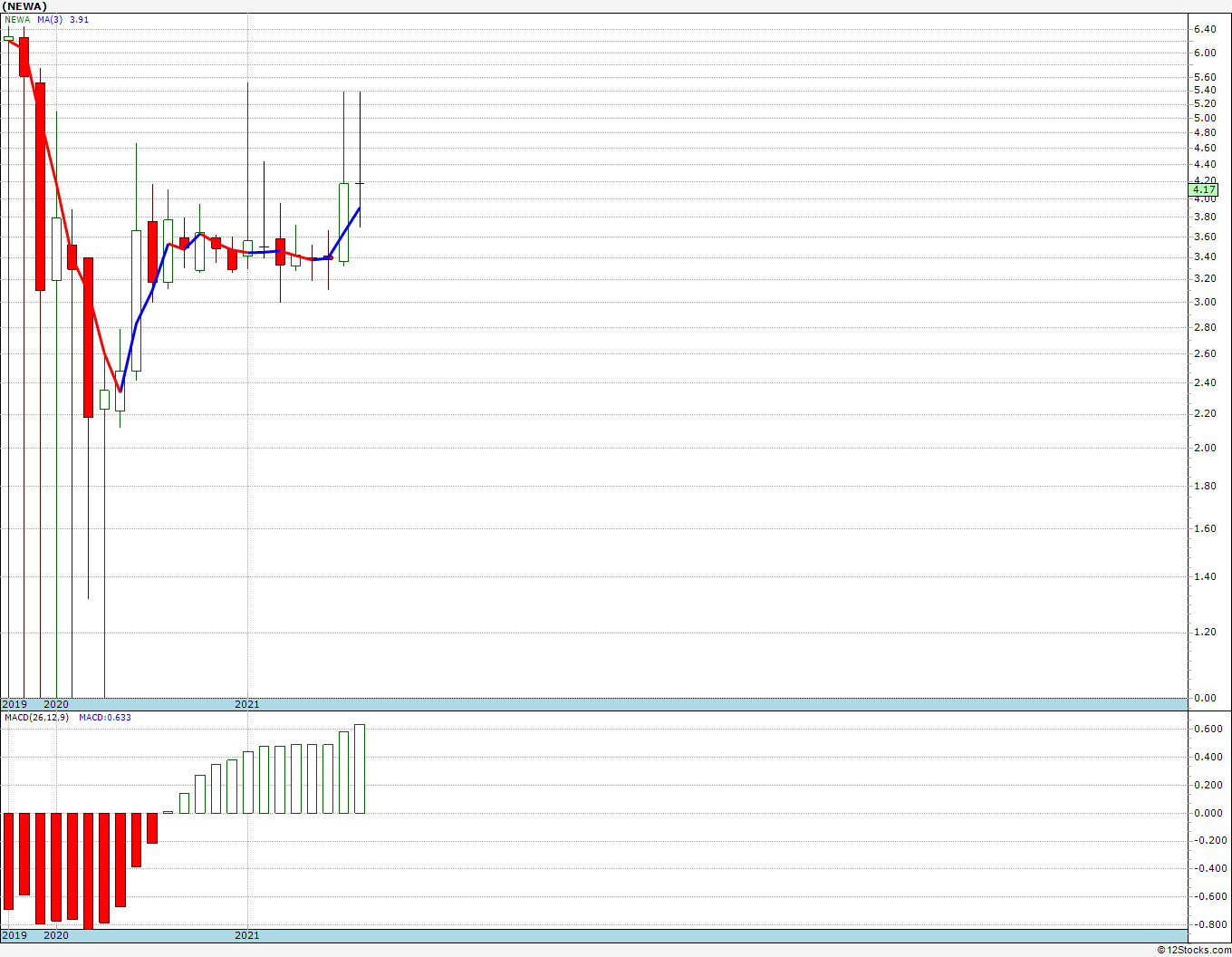
Task: Click the MACD(26,12,9) indicator label
Action: [36, 718]
